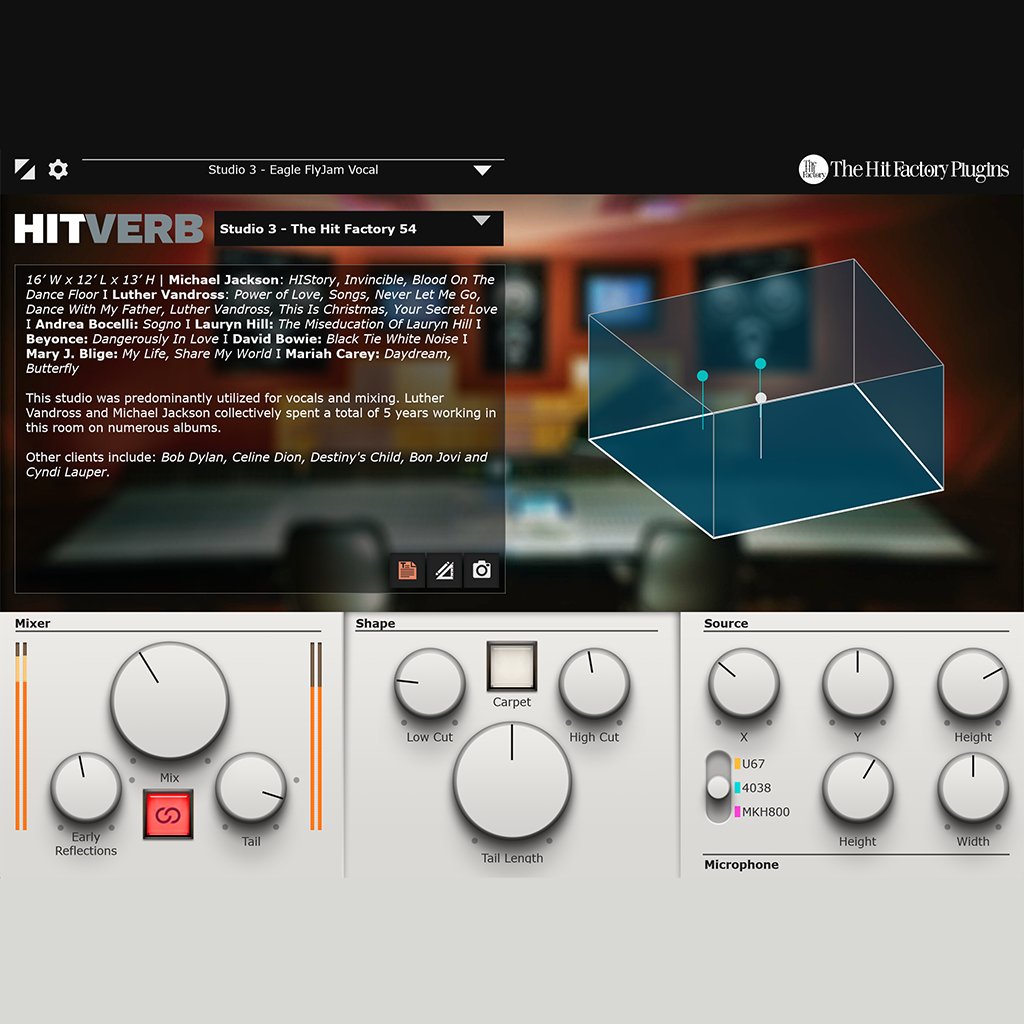
Task: Click the HITVERB logo
Action: (109, 229)
